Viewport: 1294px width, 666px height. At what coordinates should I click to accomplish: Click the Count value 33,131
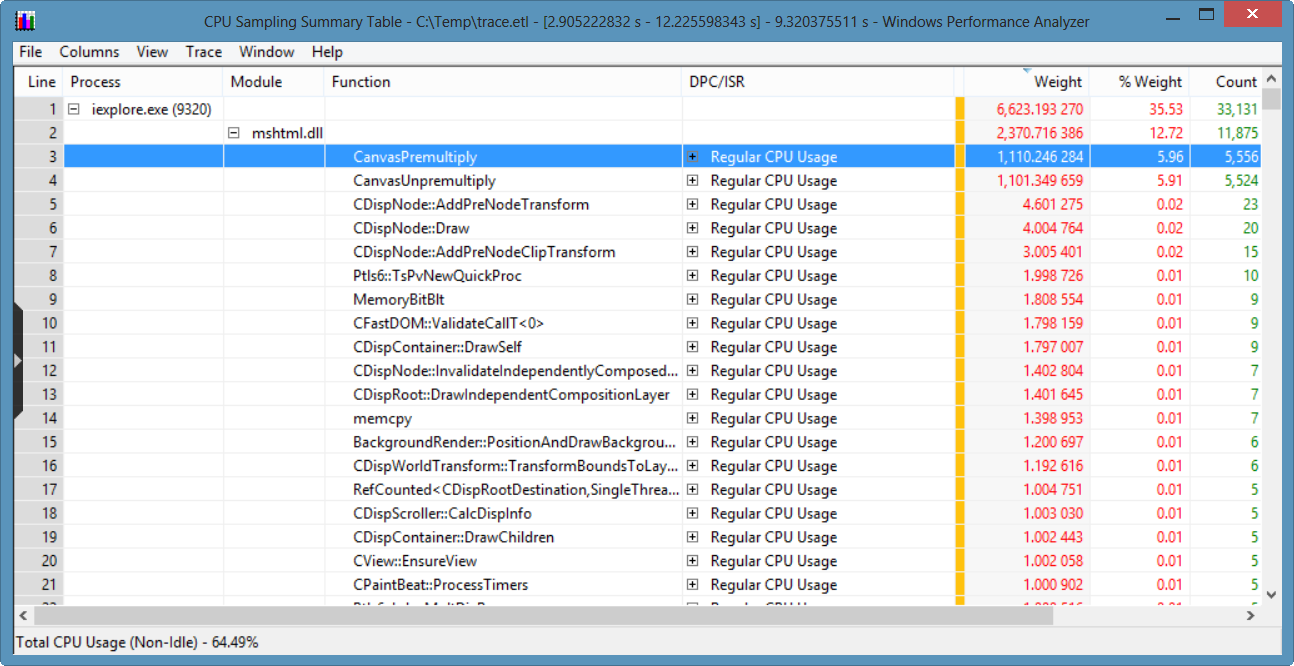[x=1237, y=109]
